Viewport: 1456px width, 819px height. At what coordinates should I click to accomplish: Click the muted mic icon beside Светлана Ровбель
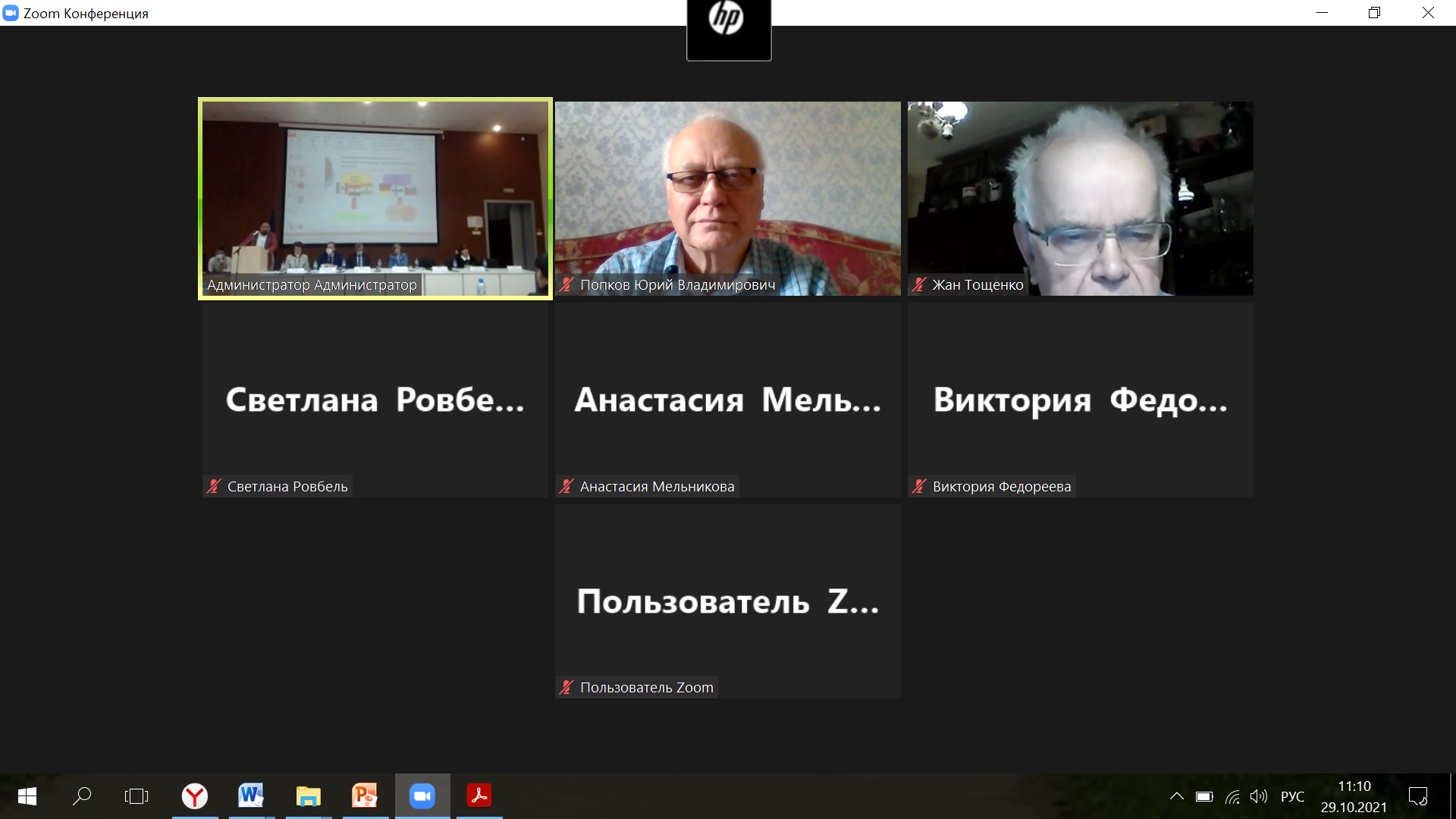click(x=214, y=486)
